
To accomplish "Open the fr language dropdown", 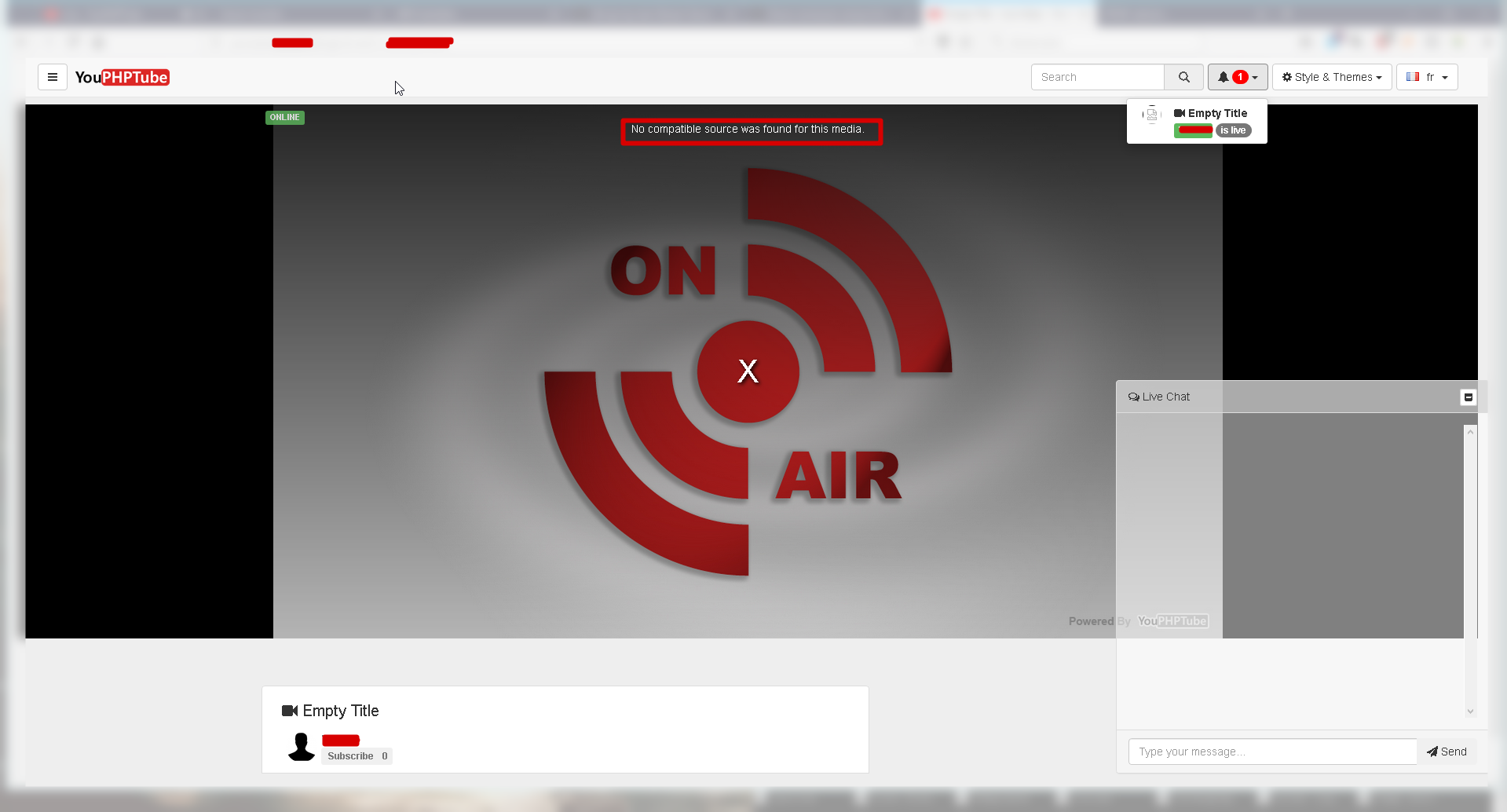I will (1427, 77).
